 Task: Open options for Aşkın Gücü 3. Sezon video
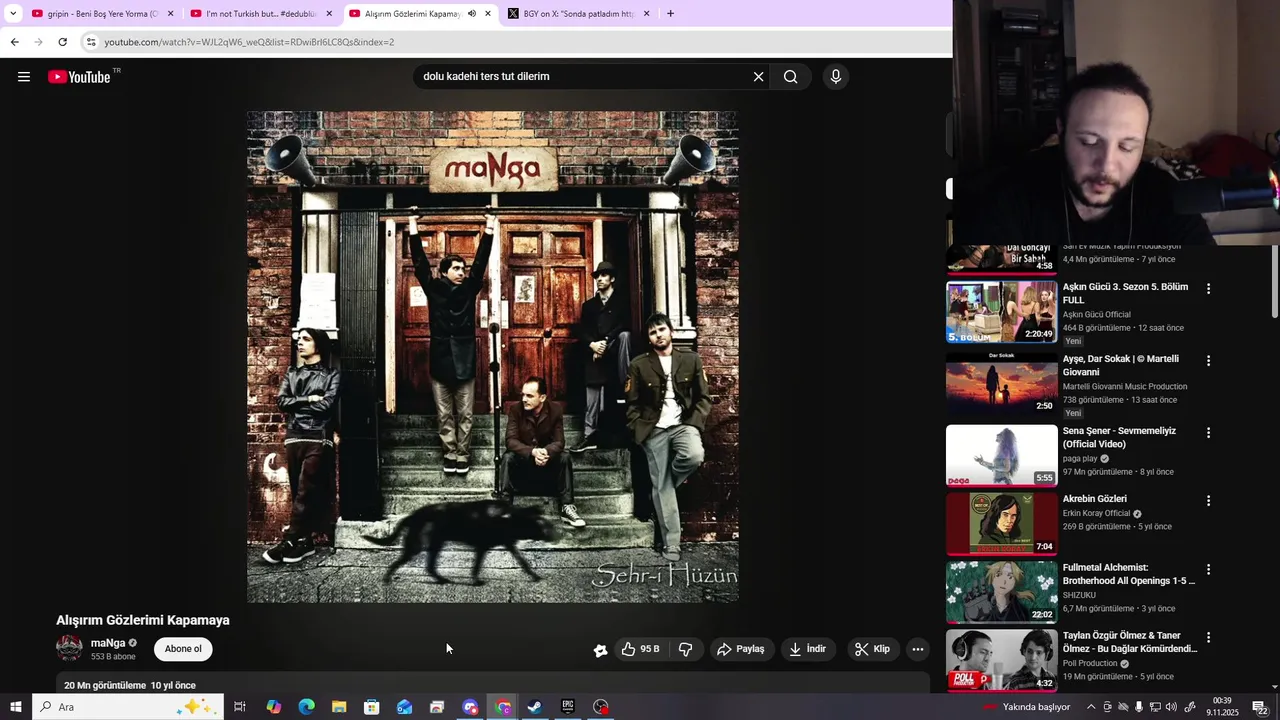(1208, 288)
